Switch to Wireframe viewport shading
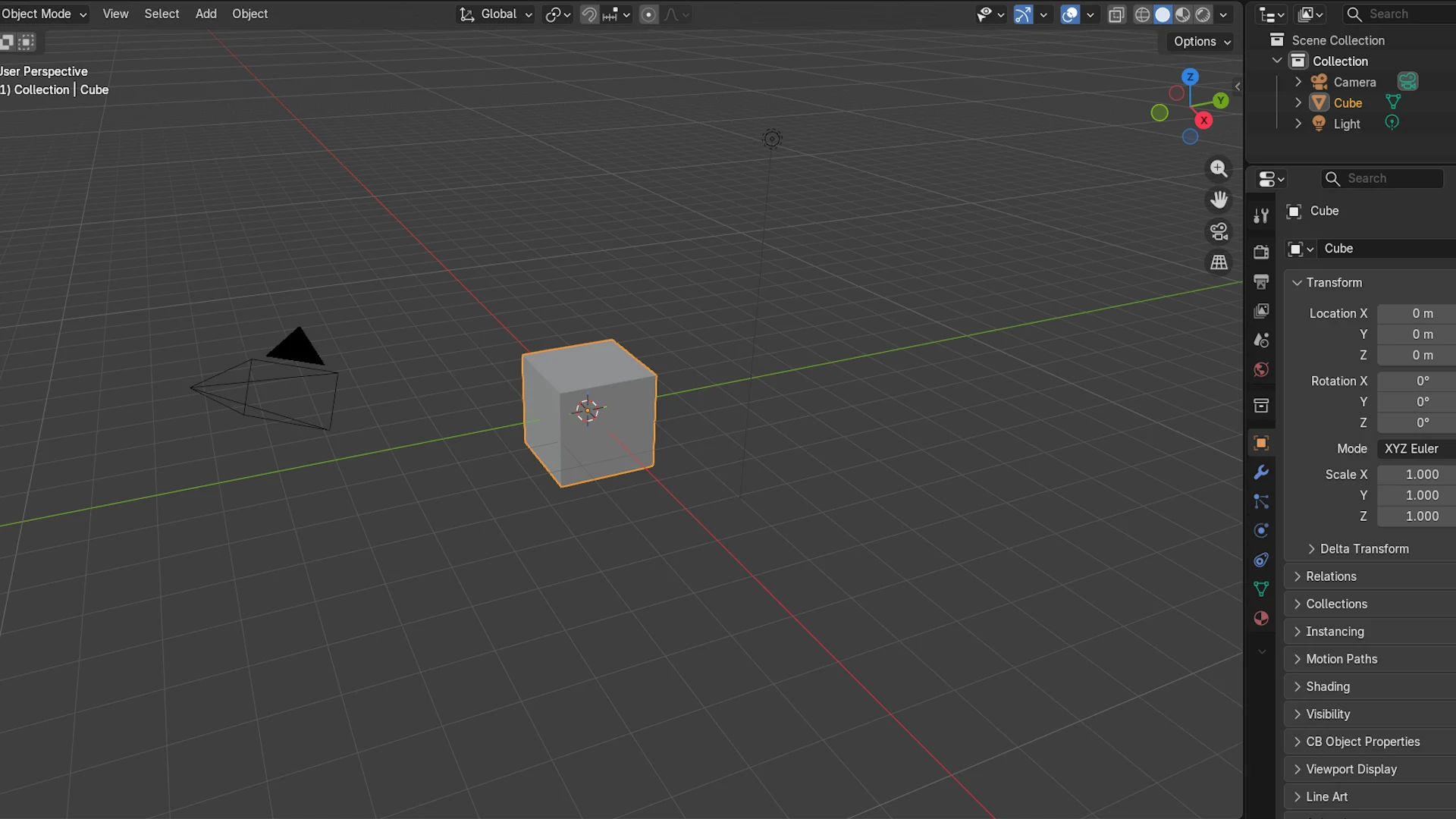Viewport: 1456px width, 819px height. coord(1142,14)
